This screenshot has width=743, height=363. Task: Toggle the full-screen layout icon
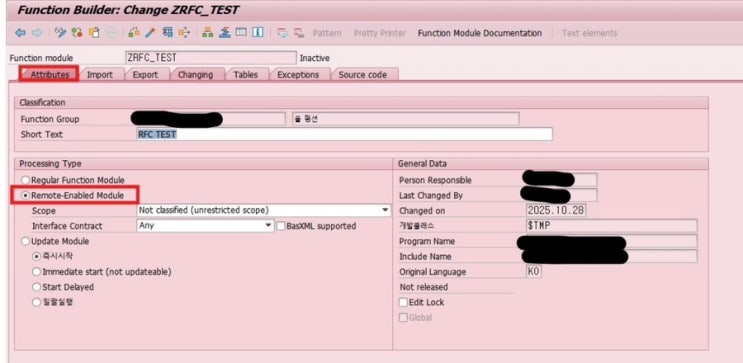241,33
